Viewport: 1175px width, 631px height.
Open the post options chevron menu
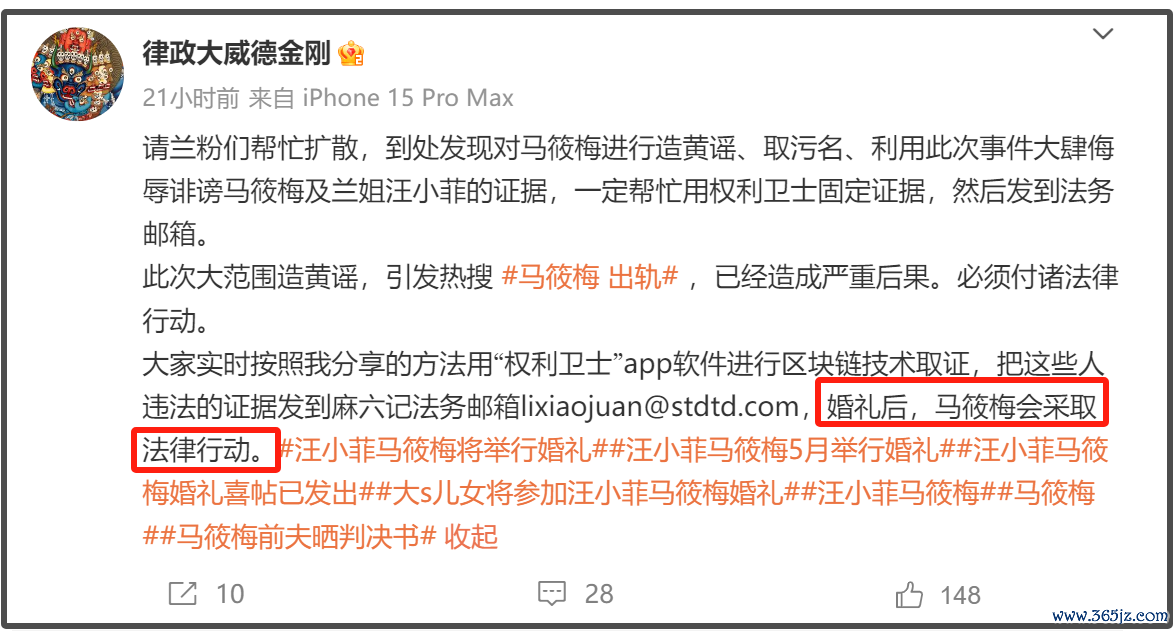pyautogui.click(x=1102, y=34)
